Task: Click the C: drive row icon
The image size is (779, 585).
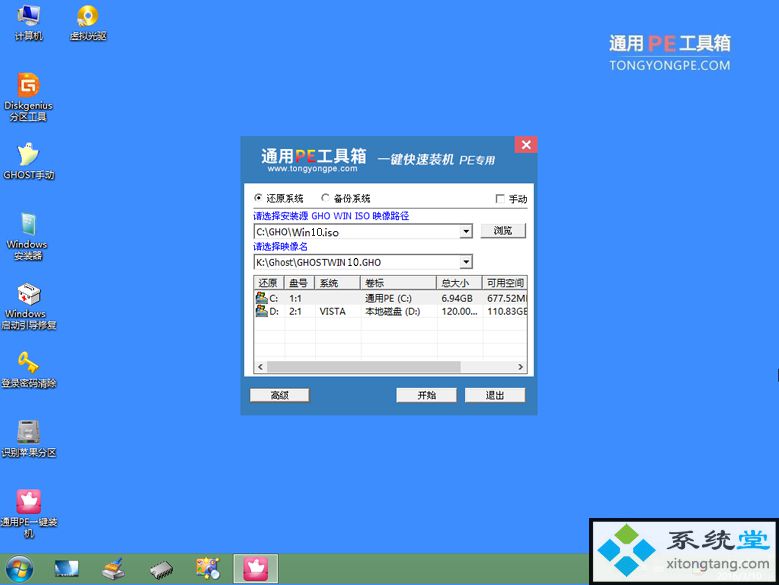Action: click(261, 298)
